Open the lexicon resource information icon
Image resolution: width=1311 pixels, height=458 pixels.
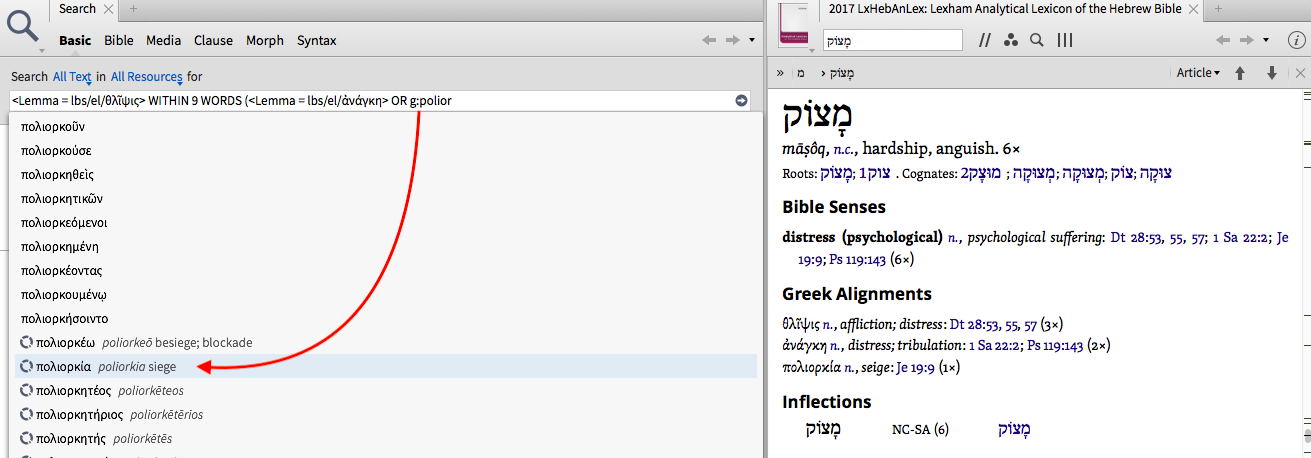pyautogui.click(x=1296, y=40)
